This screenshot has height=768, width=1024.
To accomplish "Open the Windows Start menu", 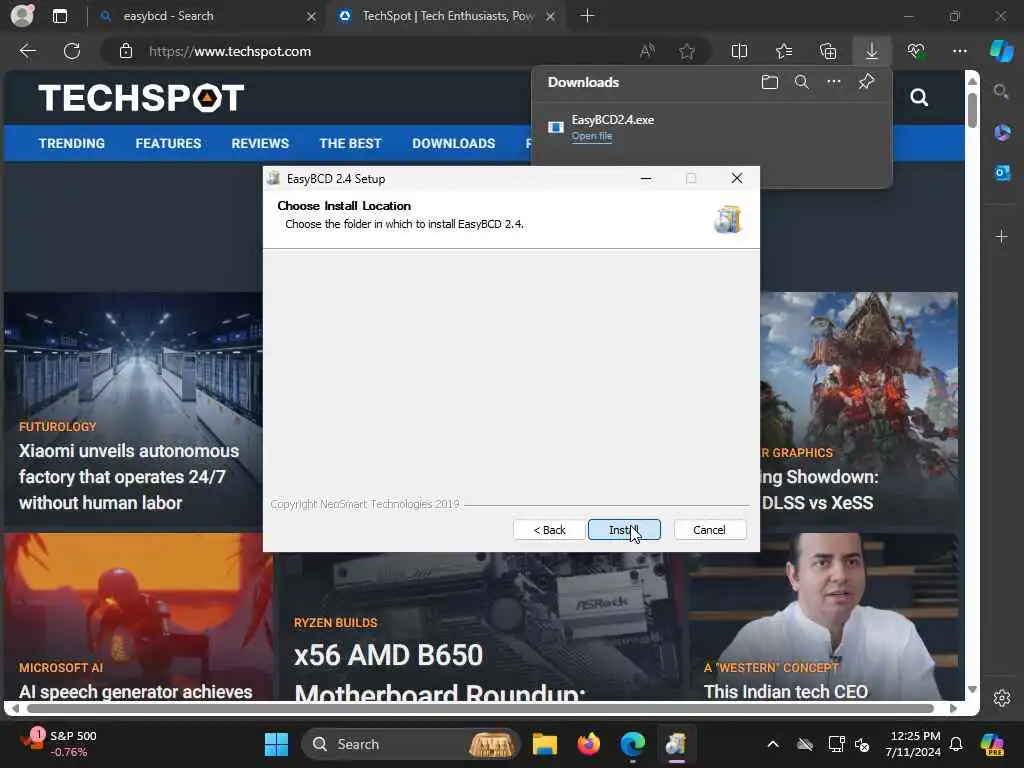I will coord(276,744).
